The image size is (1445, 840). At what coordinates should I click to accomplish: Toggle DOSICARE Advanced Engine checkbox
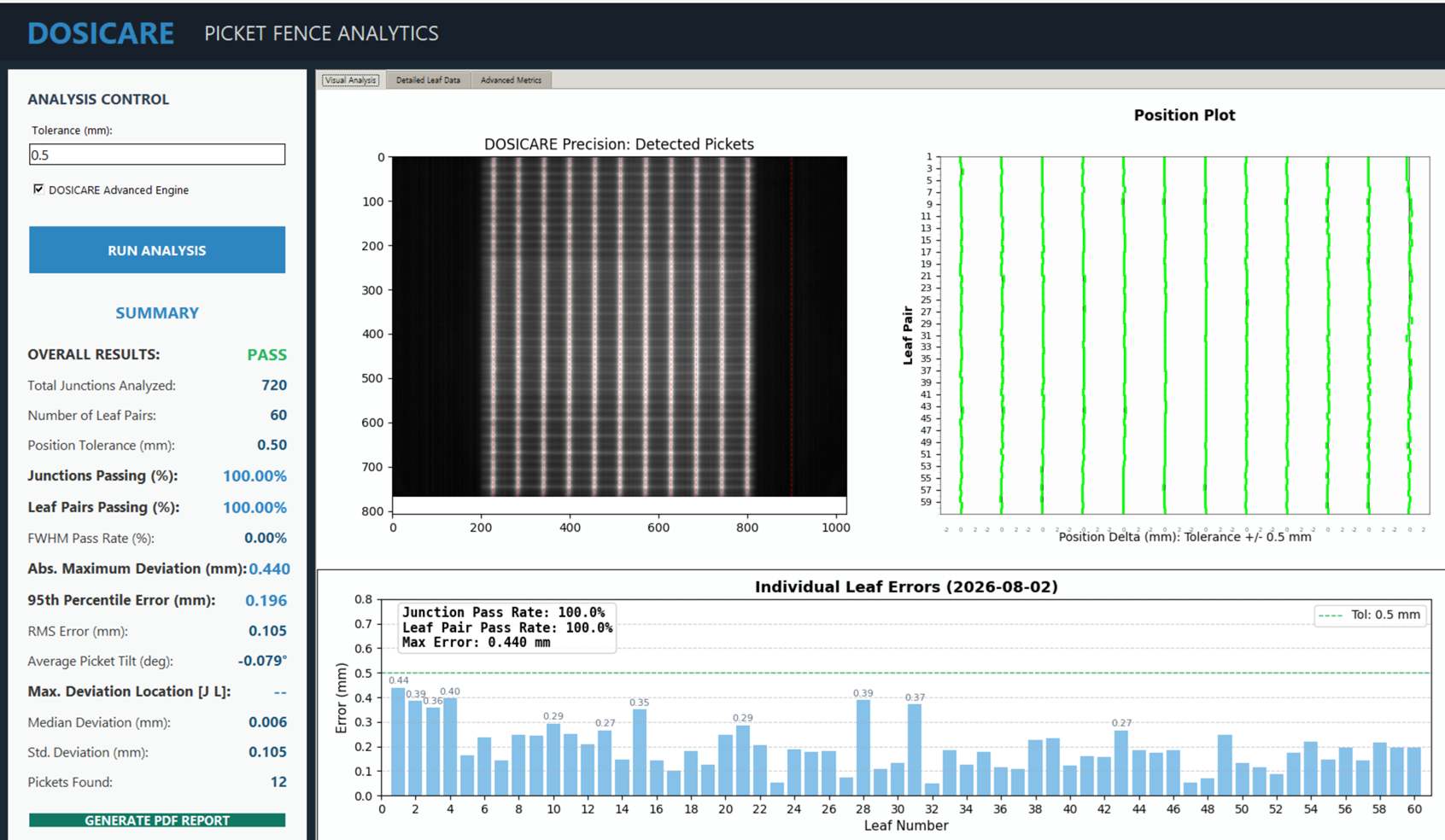38,190
